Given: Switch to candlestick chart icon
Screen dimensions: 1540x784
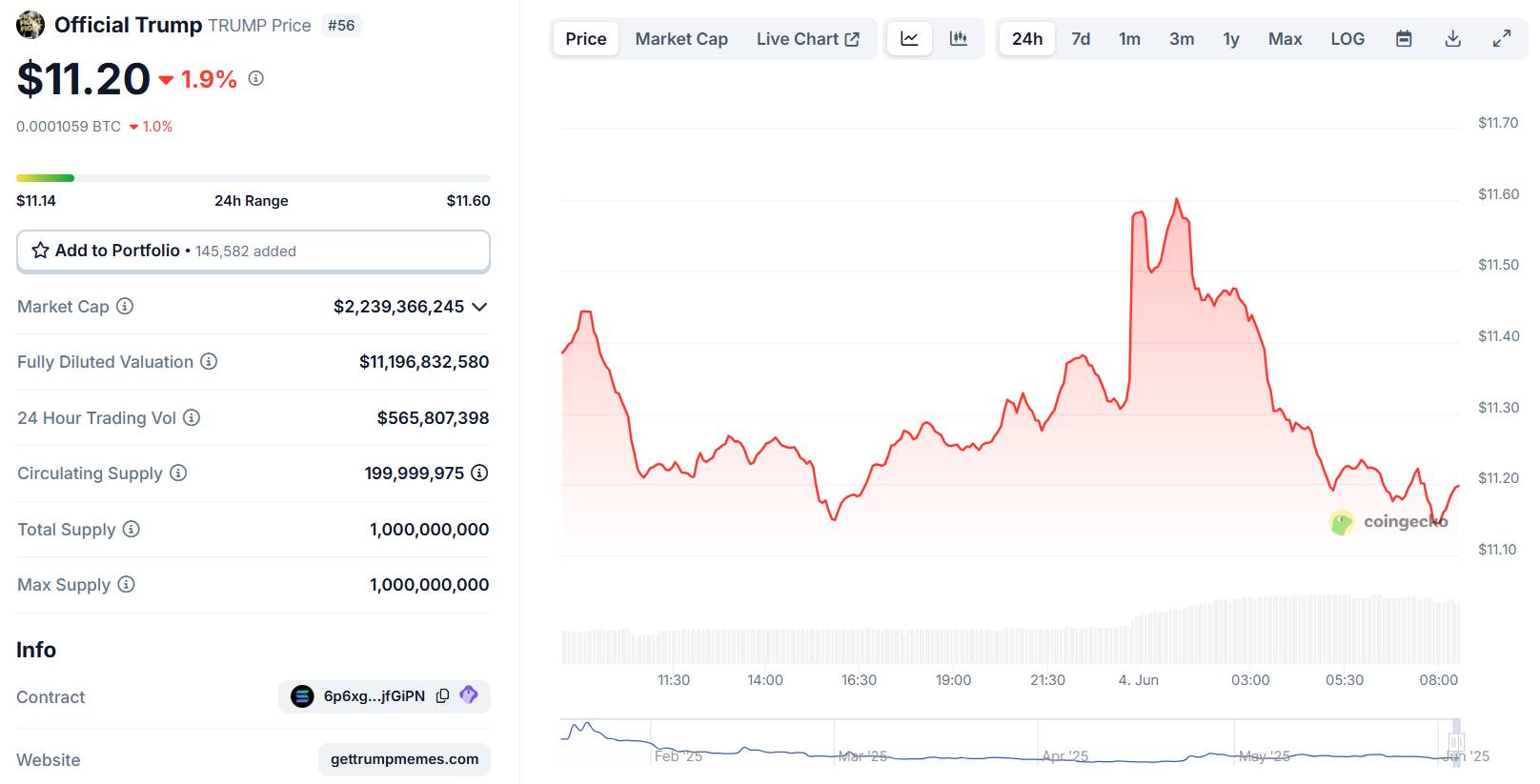Looking at the screenshot, I should (959, 39).
